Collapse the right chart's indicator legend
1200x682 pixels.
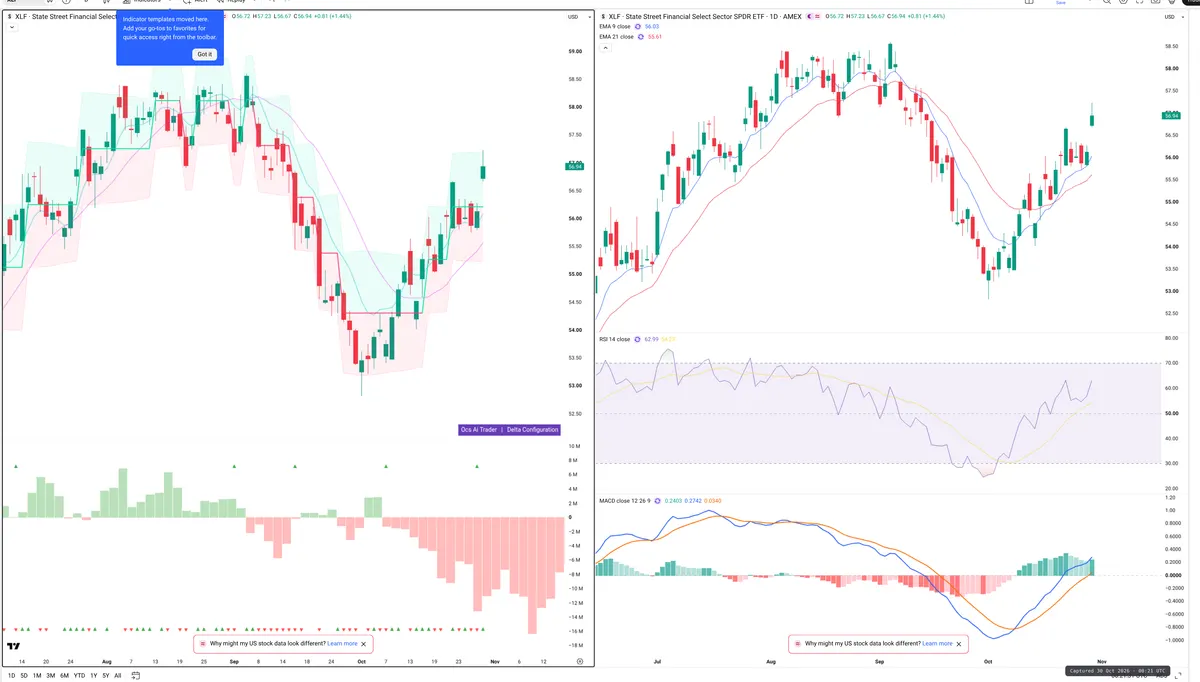tap(605, 48)
